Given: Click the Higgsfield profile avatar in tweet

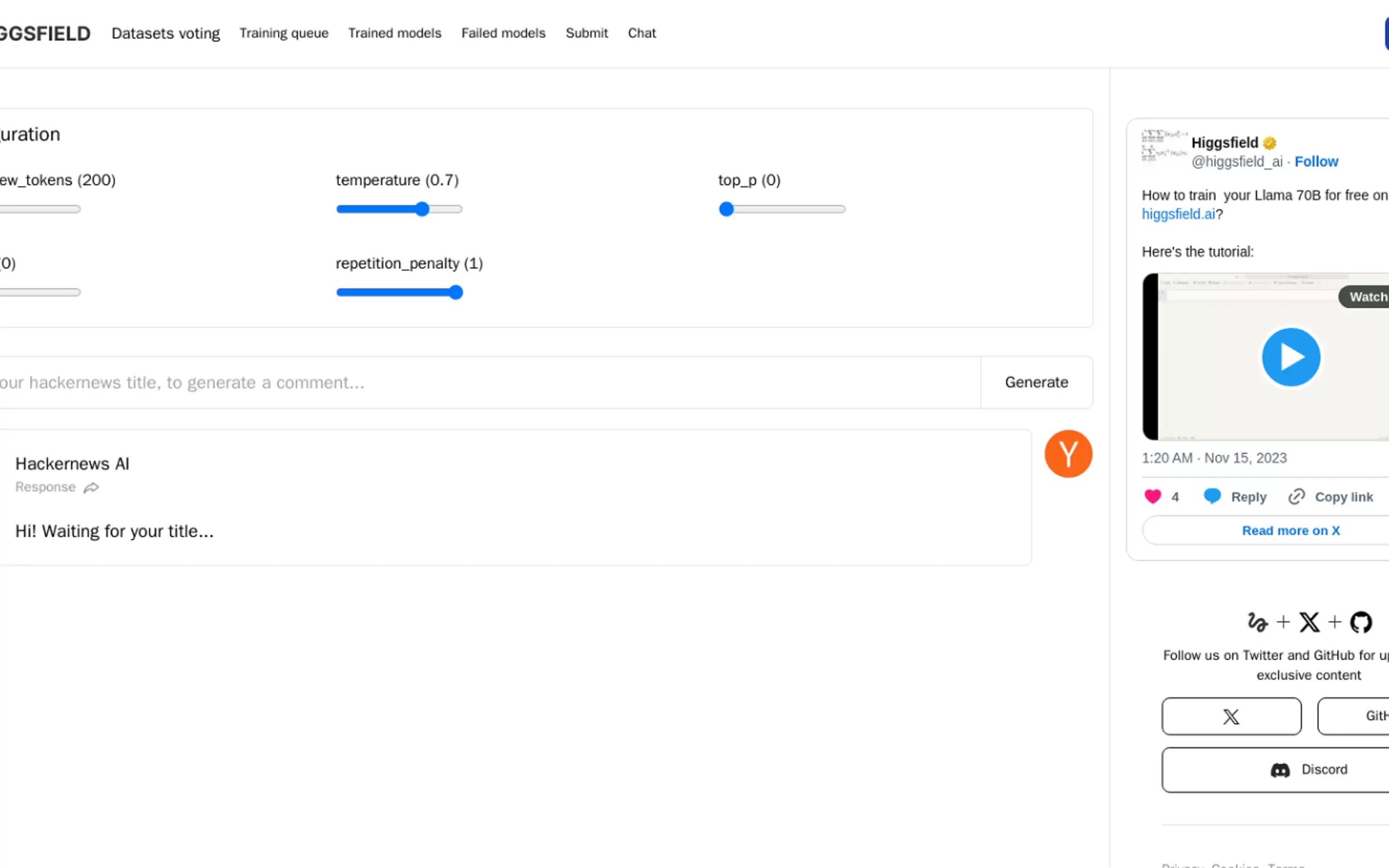Looking at the screenshot, I should point(1163,145).
